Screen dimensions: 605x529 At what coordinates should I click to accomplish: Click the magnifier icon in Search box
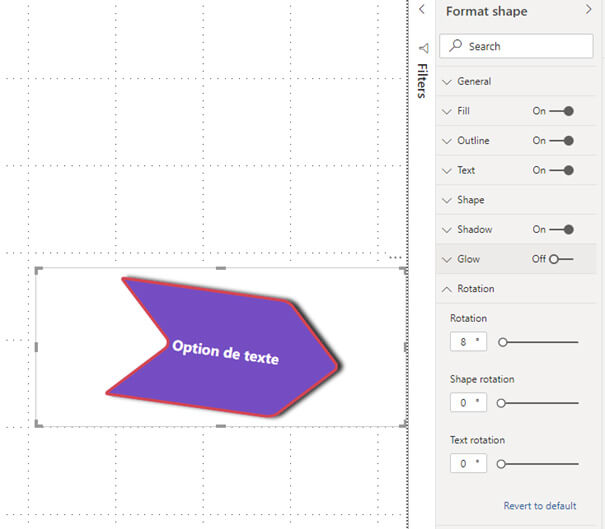coord(456,46)
